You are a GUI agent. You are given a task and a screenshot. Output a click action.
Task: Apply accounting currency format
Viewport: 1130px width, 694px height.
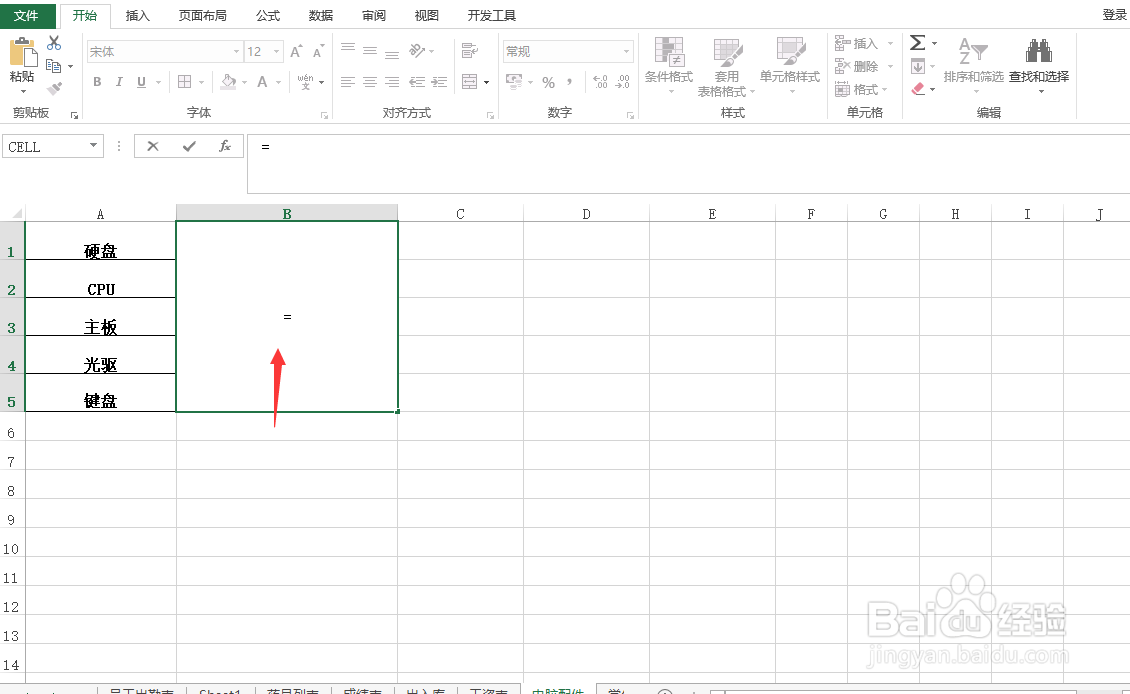pyautogui.click(x=514, y=81)
